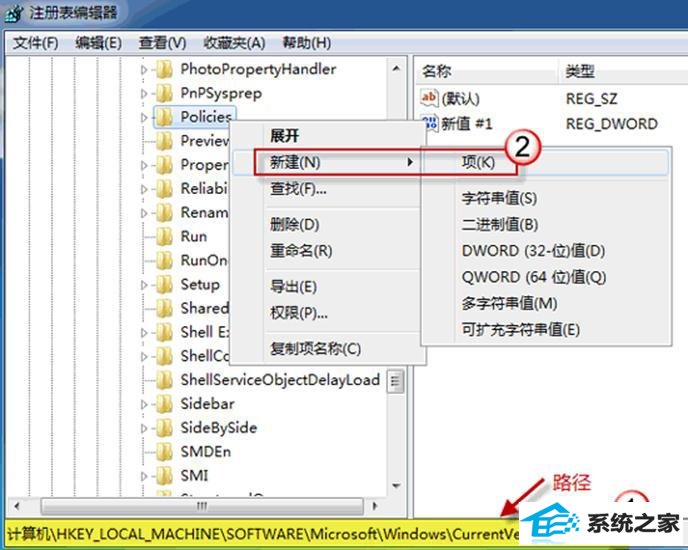688x550 pixels.
Task: Click the (默认) string value icon
Action: pyautogui.click(x=429, y=98)
